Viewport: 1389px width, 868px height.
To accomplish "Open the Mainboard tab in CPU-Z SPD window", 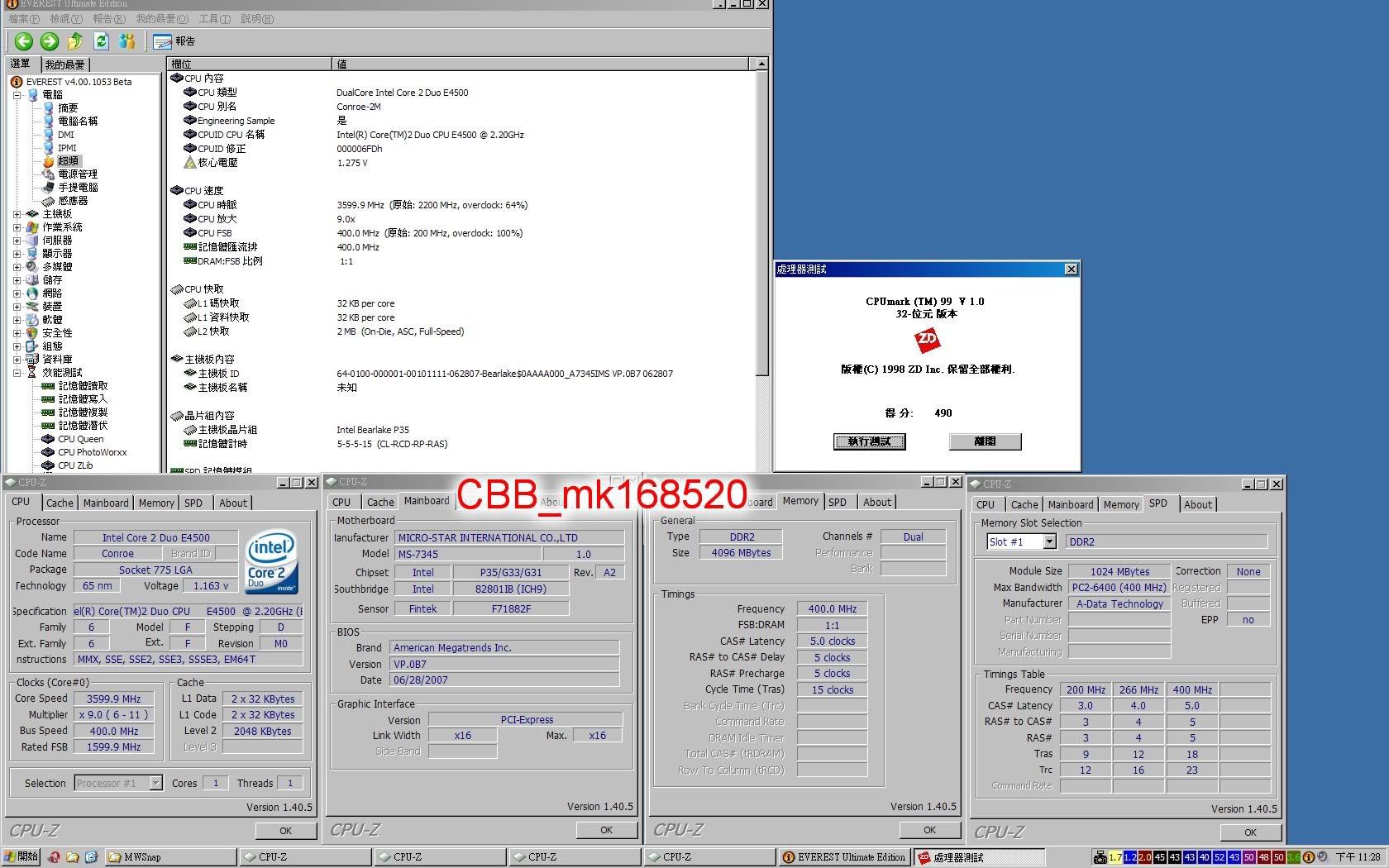I will (1070, 504).
